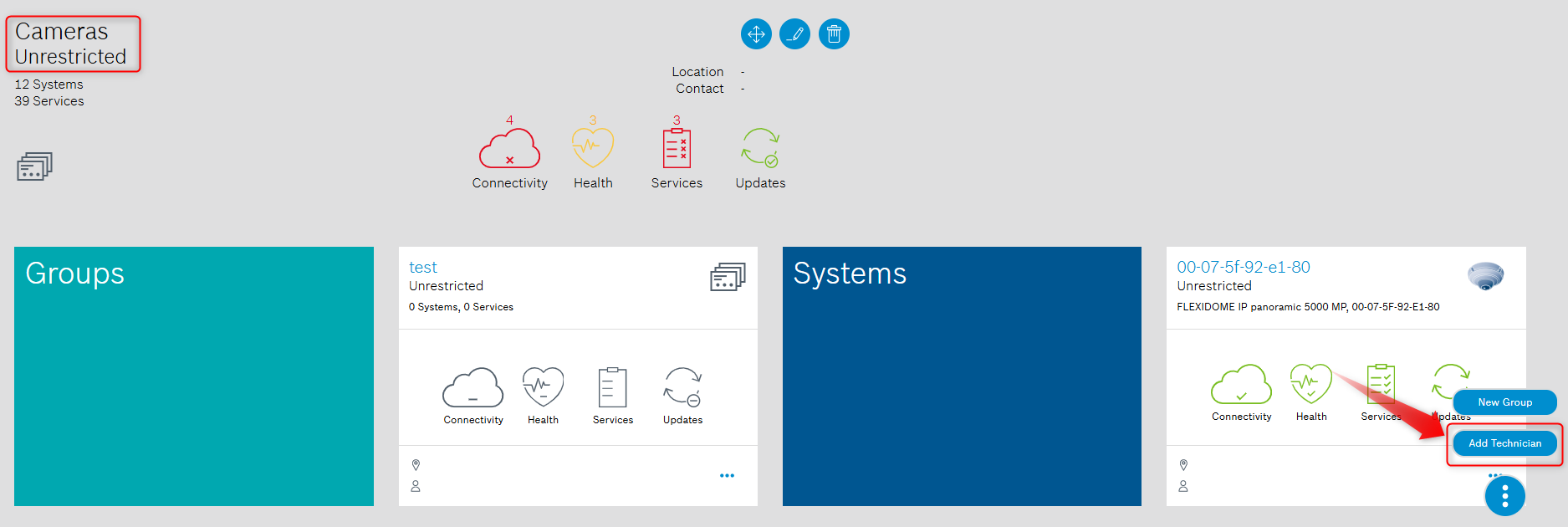Click Unrestricted label on camera card

[1214, 286]
